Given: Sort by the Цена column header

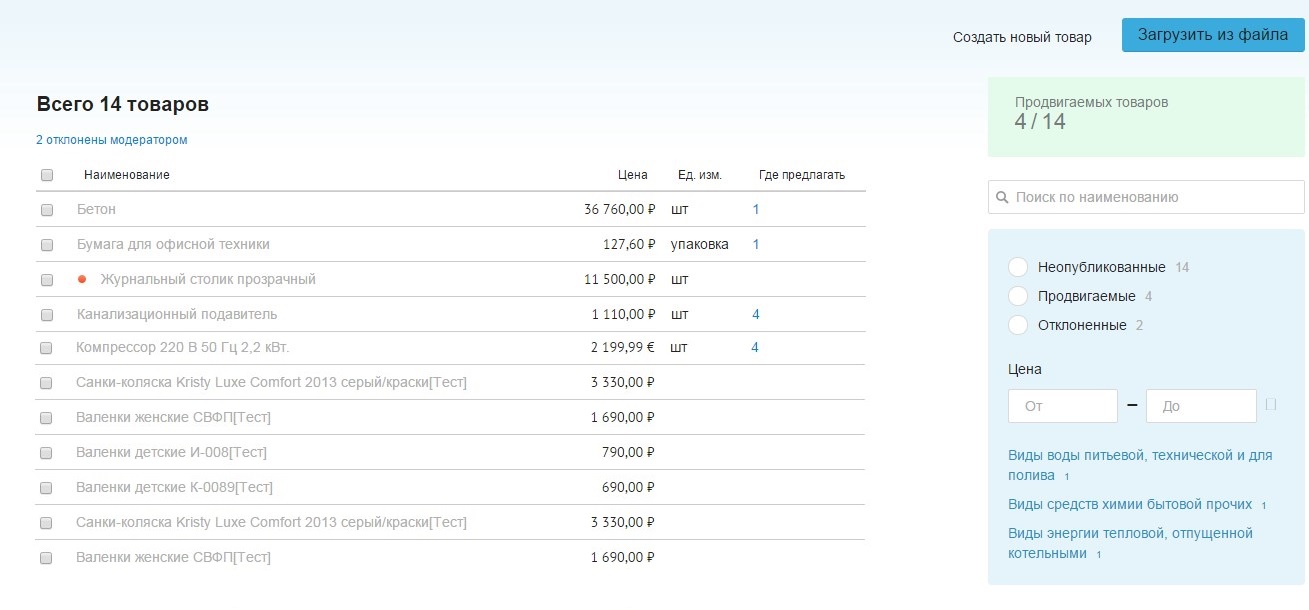Looking at the screenshot, I should tap(632, 175).
